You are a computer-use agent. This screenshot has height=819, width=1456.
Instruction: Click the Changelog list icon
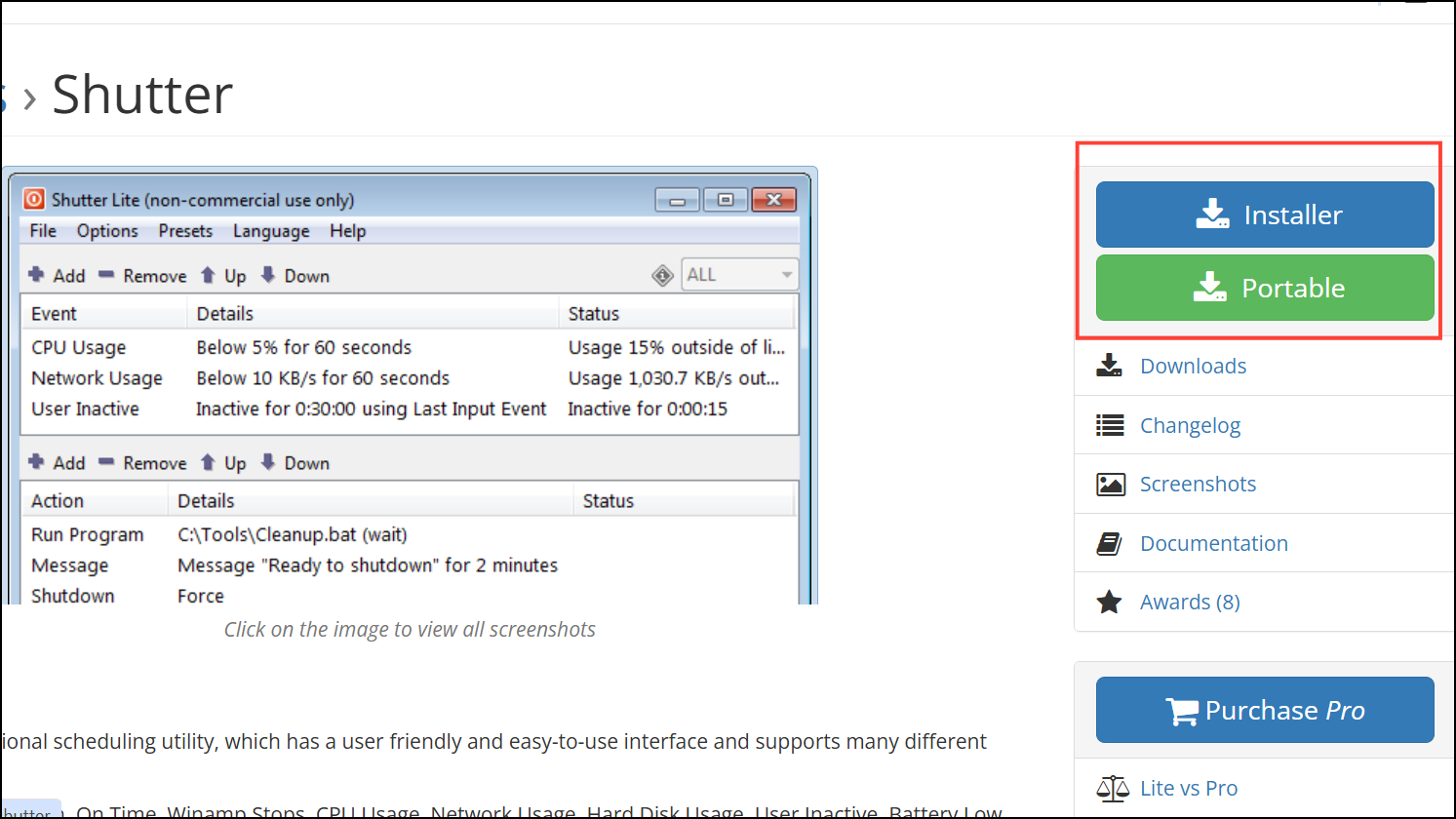point(1110,425)
